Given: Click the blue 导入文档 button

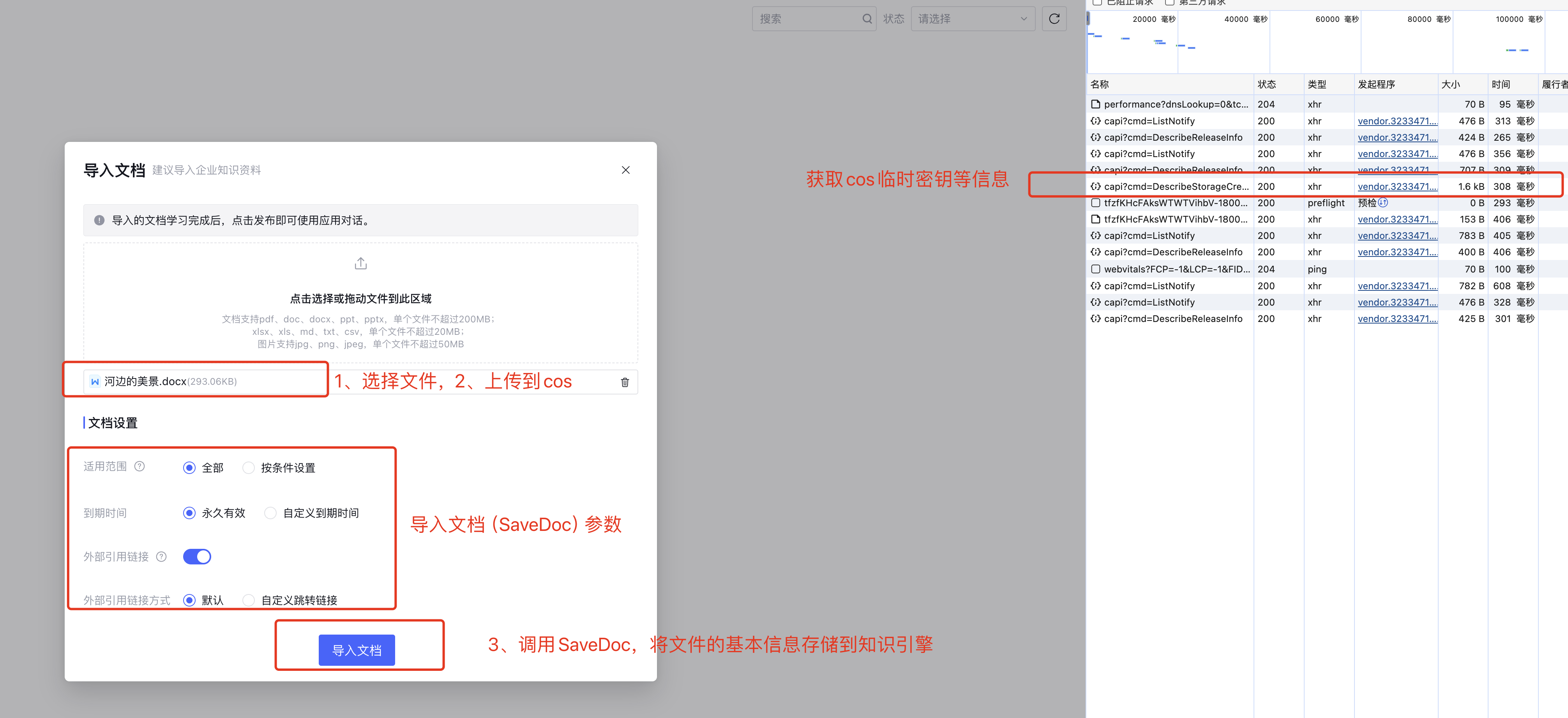Looking at the screenshot, I should coord(357,650).
